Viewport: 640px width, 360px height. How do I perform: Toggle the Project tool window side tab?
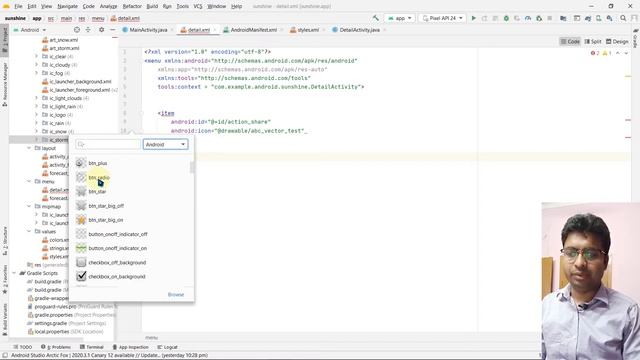point(4,39)
